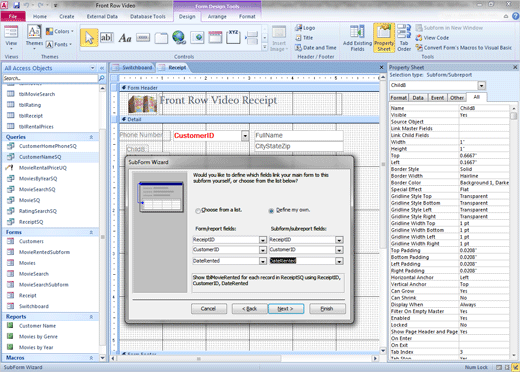Open All Access Objects menu arrow
This screenshot has height=372, width=520.
point(92,68)
